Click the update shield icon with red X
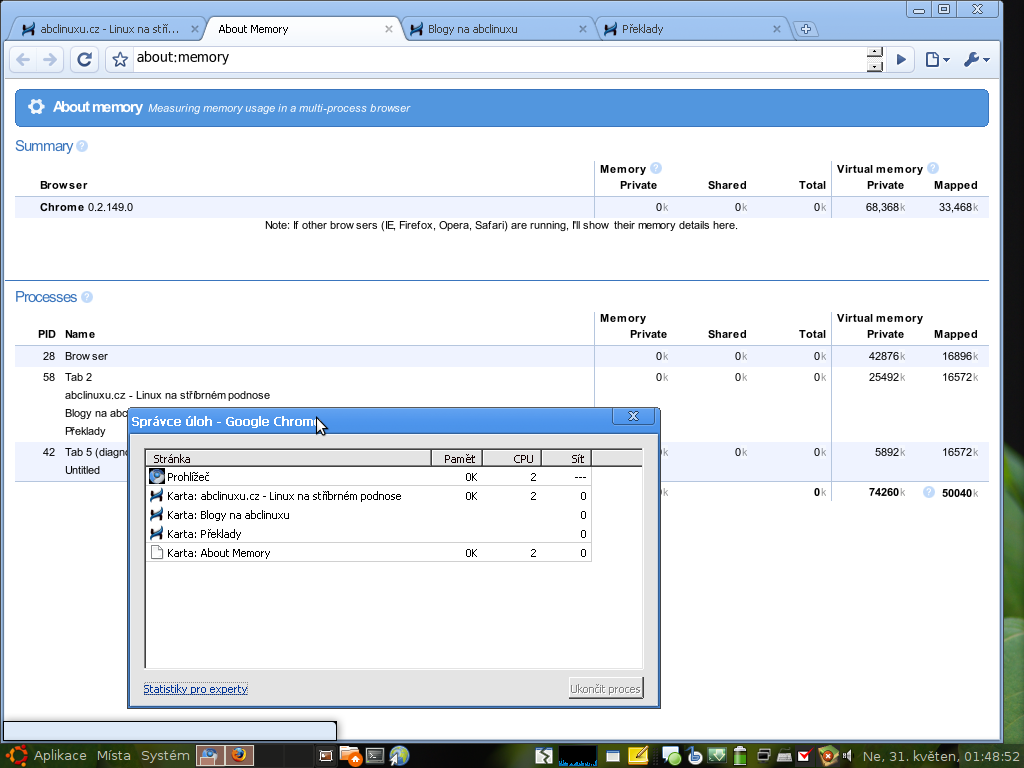 [827, 756]
